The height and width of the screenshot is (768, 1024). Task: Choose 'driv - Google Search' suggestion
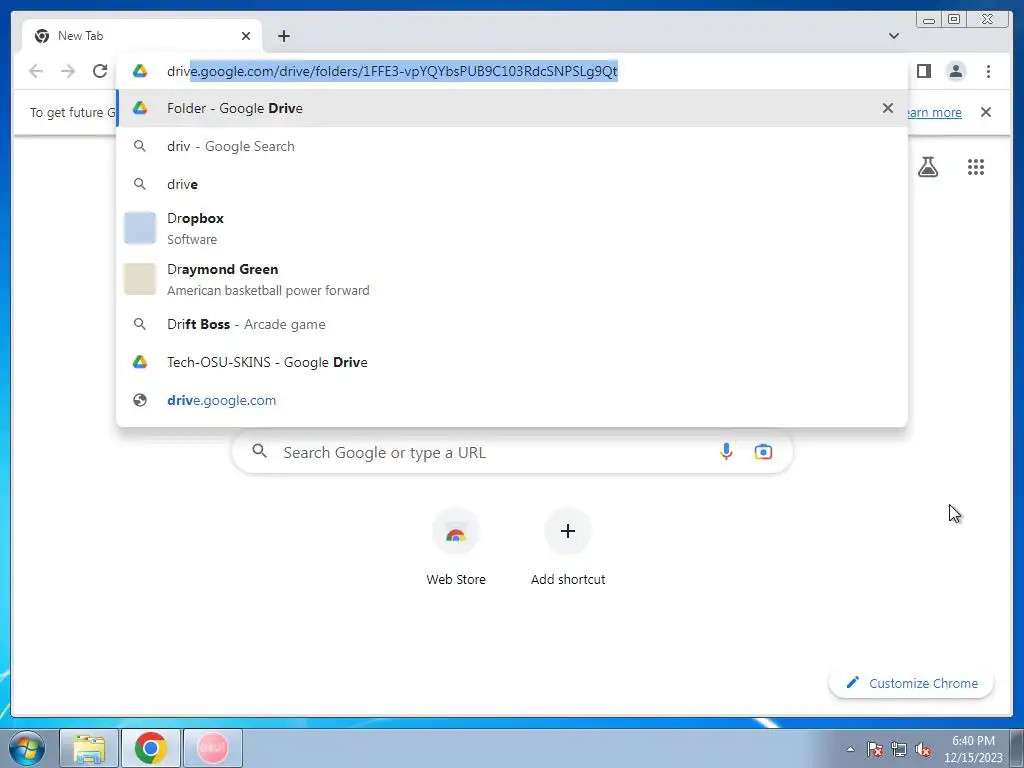(512, 146)
